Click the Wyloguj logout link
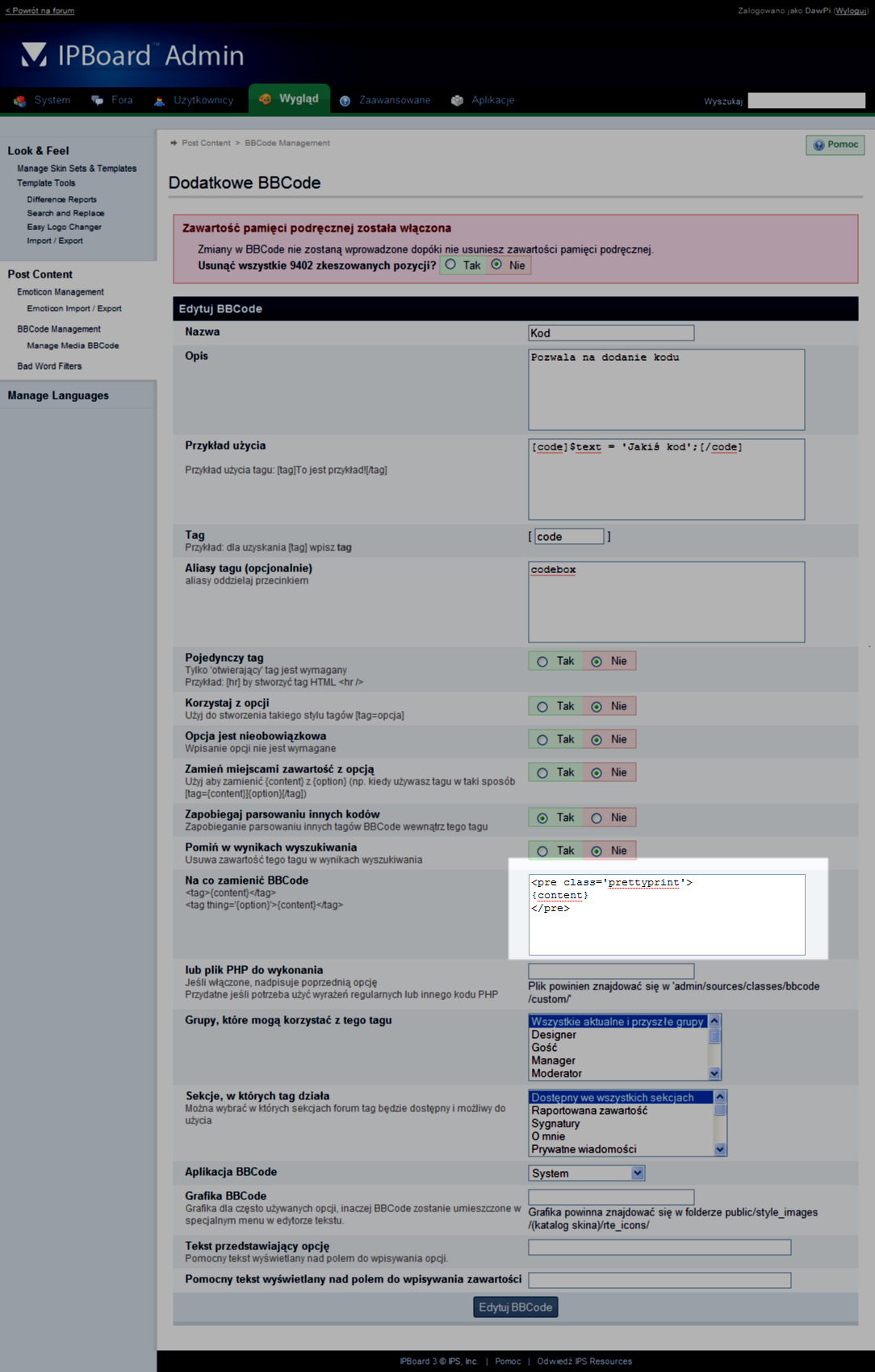The image size is (875, 1372). coord(851,10)
